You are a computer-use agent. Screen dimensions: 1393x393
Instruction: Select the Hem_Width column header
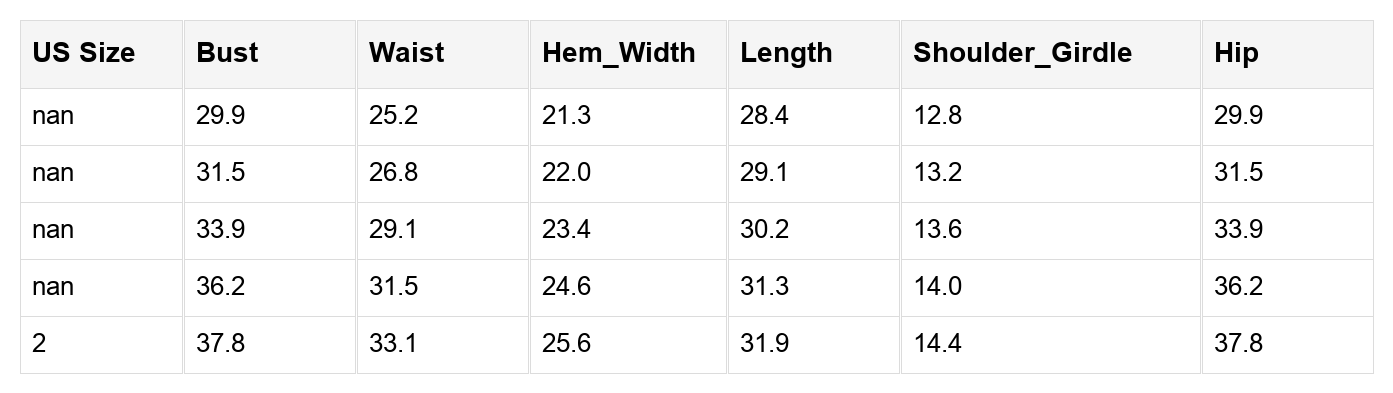[x=629, y=54]
